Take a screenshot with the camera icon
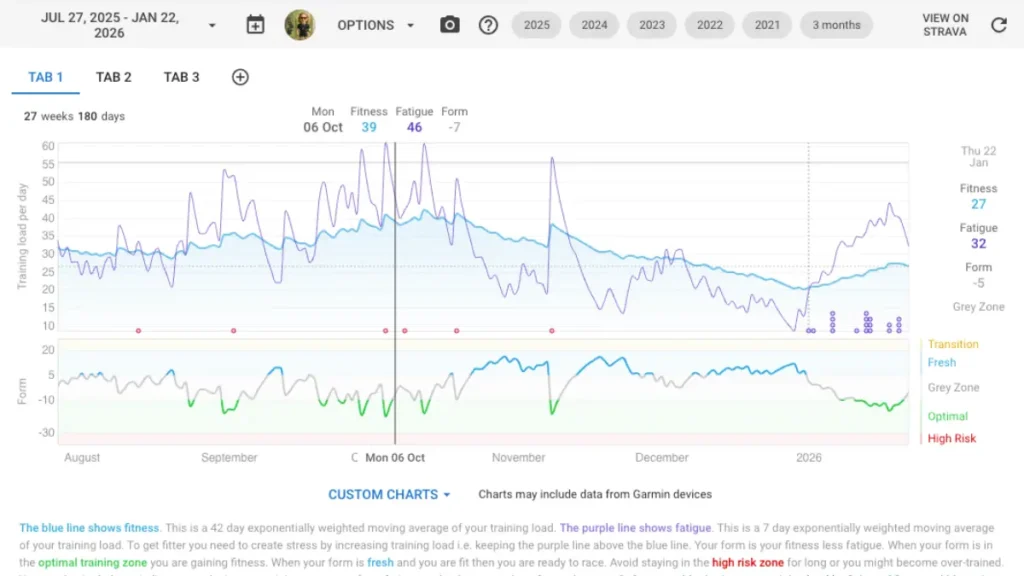The image size is (1024, 576). pyautogui.click(x=450, y=25)
